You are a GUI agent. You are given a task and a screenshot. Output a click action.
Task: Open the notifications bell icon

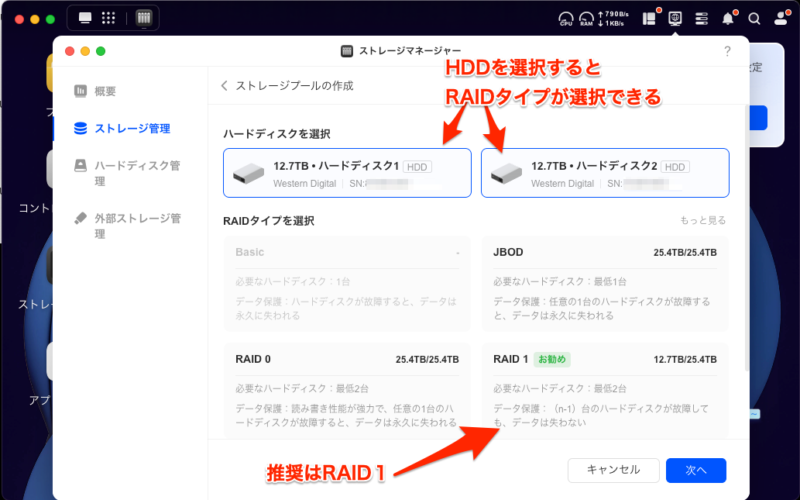728,18
